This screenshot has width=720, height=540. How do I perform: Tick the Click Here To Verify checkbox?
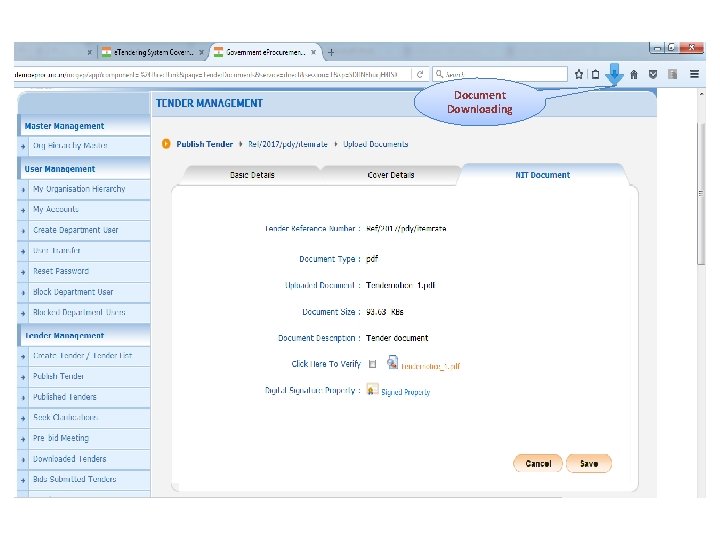(372, 364)
